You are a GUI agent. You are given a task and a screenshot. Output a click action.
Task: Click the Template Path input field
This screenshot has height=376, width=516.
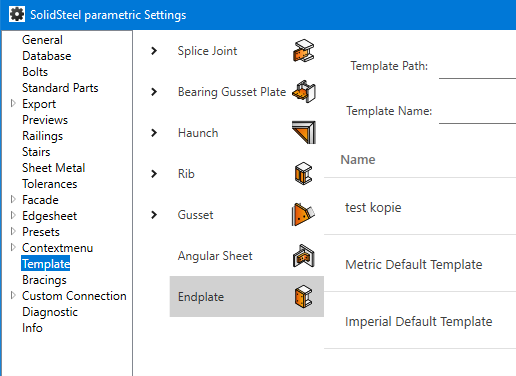click(x=477, y=68)
